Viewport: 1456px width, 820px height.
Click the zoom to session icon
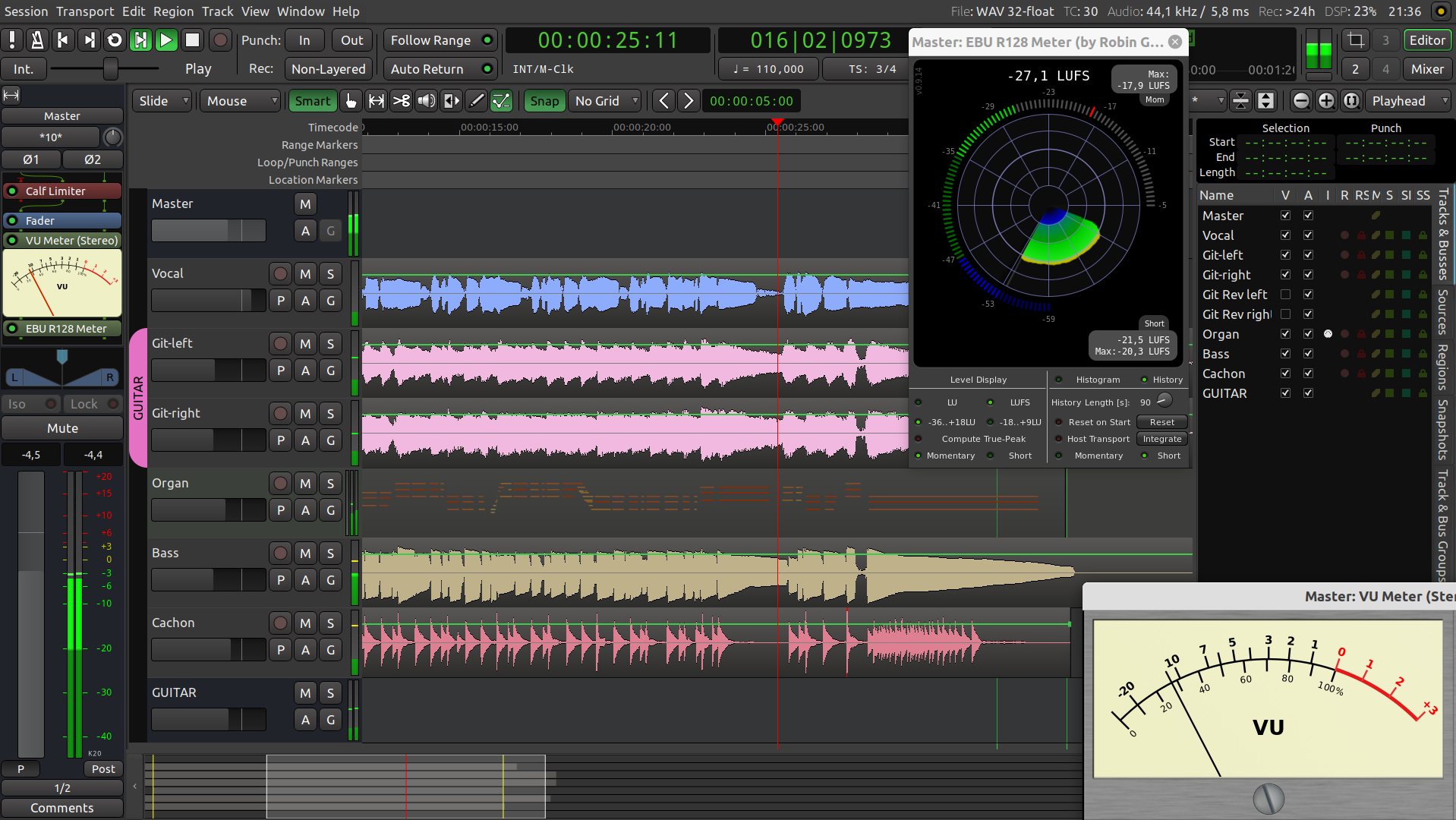click(x=1351, y=101)
